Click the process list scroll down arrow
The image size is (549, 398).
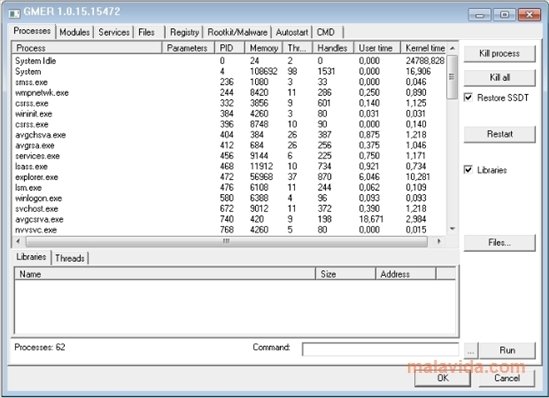[x=452, y=229]
